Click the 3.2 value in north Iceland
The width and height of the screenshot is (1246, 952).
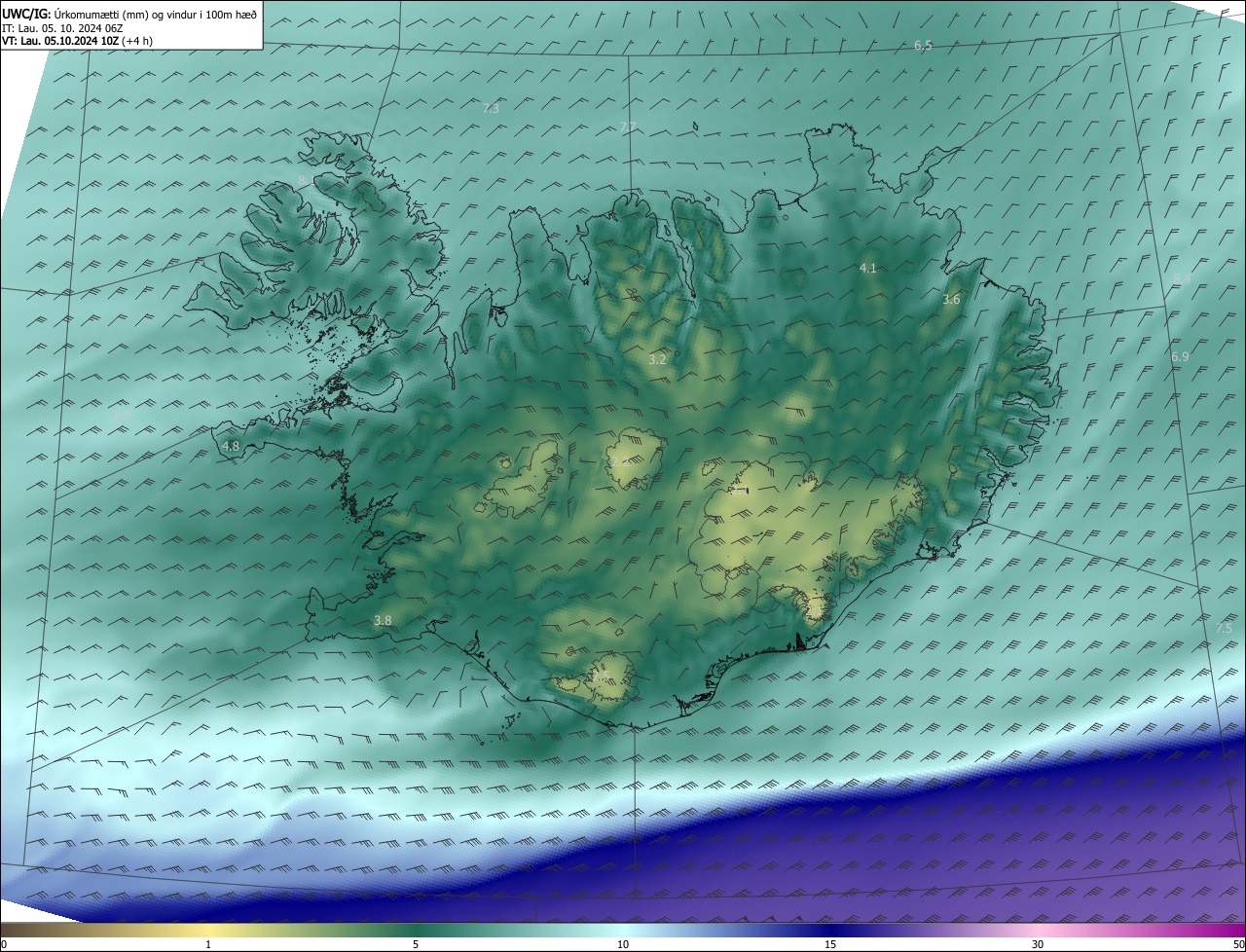[x=657, y=359]
